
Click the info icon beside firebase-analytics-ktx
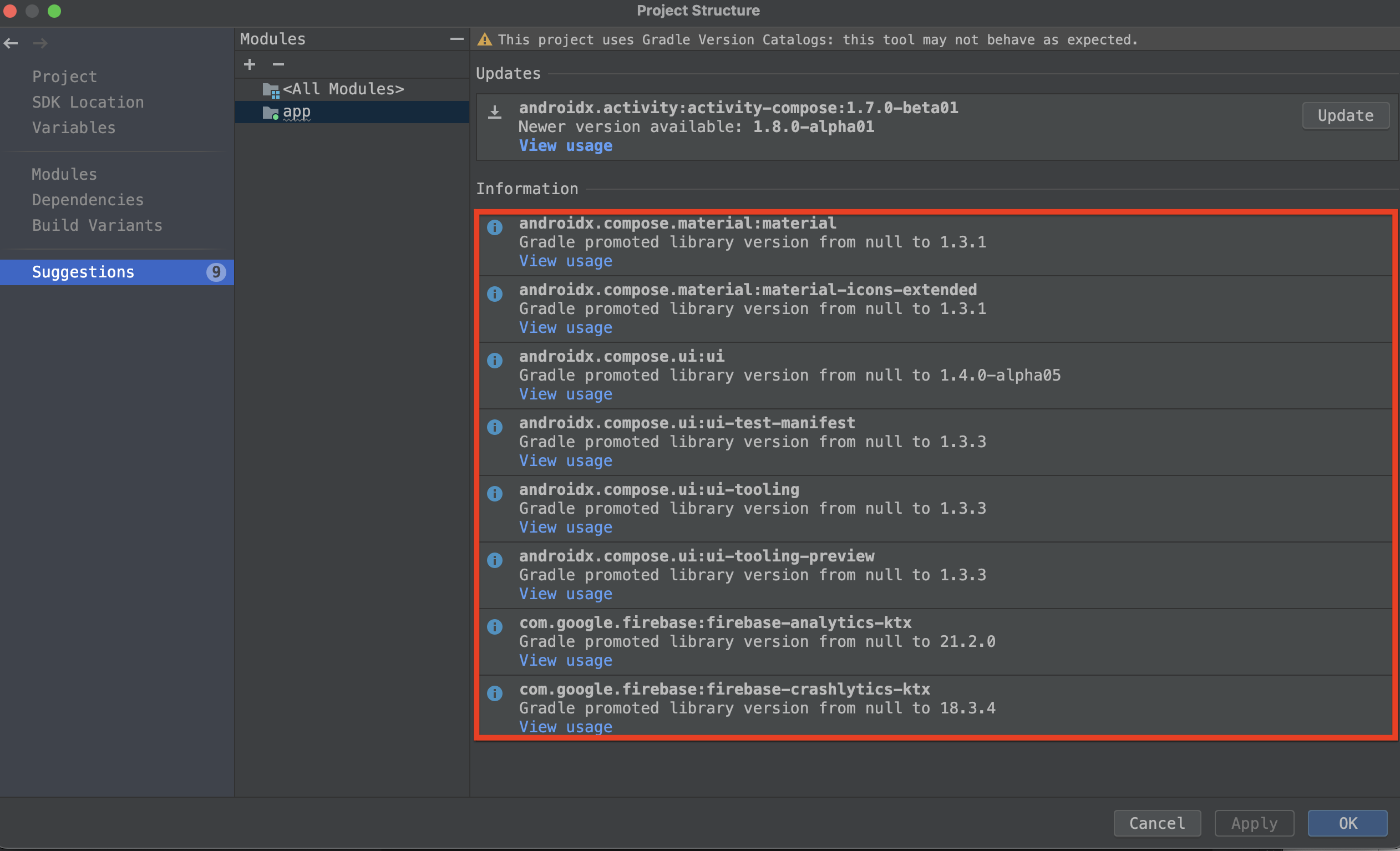[x=494, y=626]
